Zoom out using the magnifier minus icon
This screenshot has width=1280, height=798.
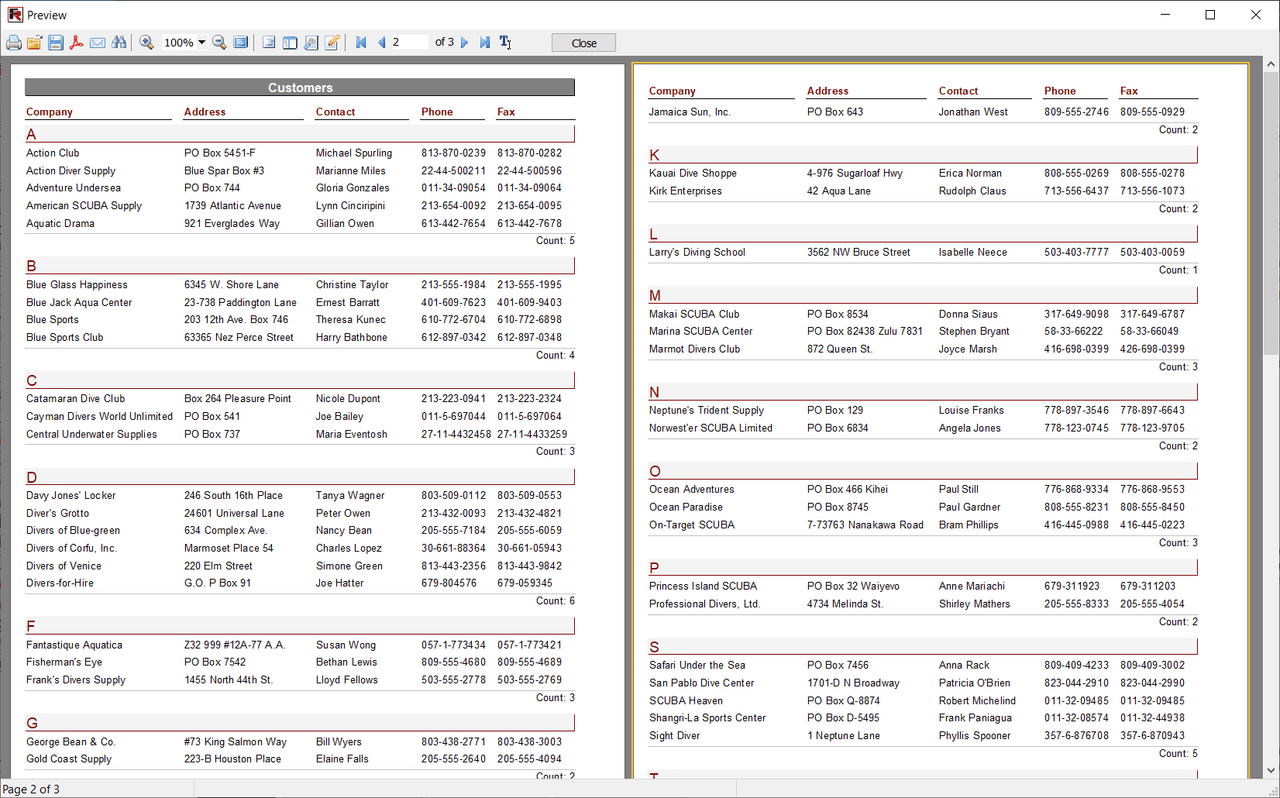point(220,43)
